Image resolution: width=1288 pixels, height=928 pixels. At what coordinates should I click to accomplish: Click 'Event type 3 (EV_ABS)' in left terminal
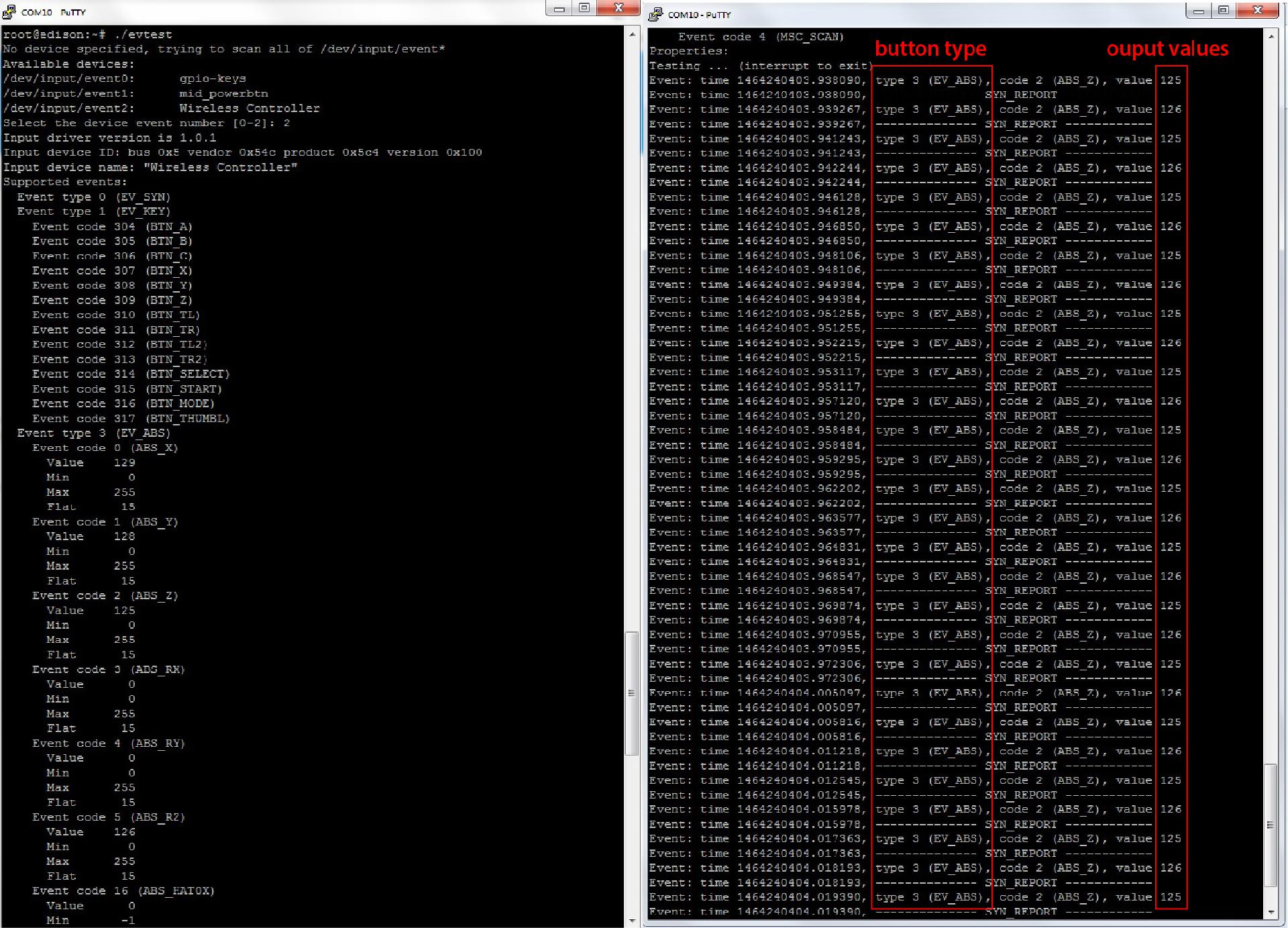94,433
